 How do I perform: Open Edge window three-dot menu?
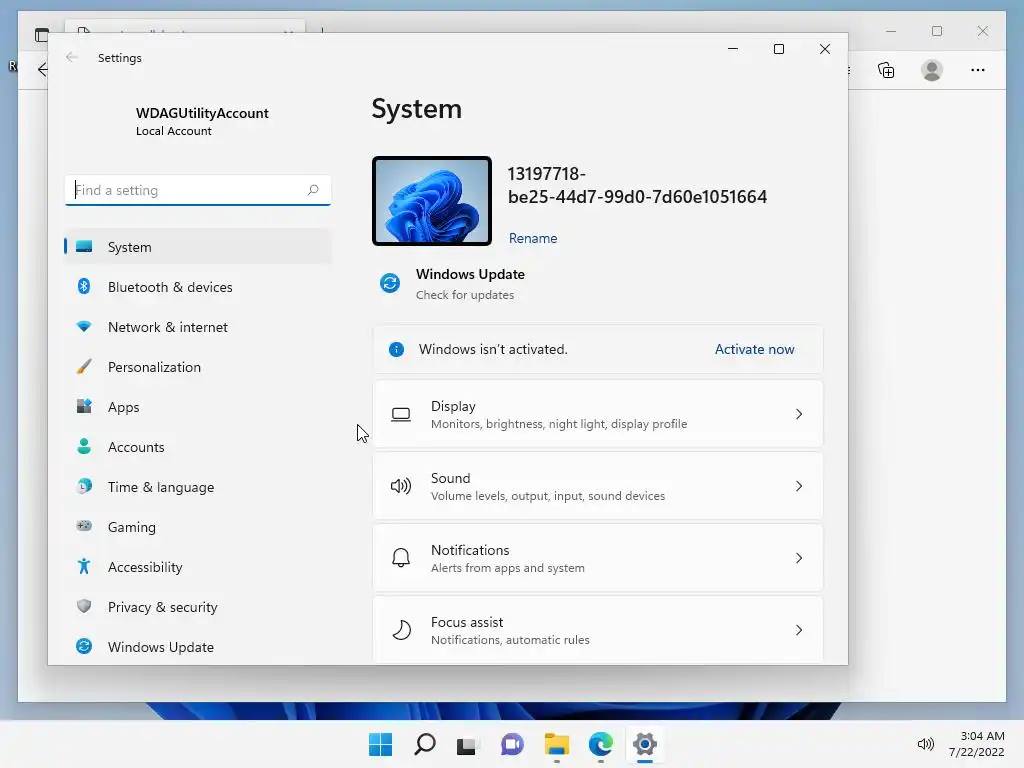(978, 70)
